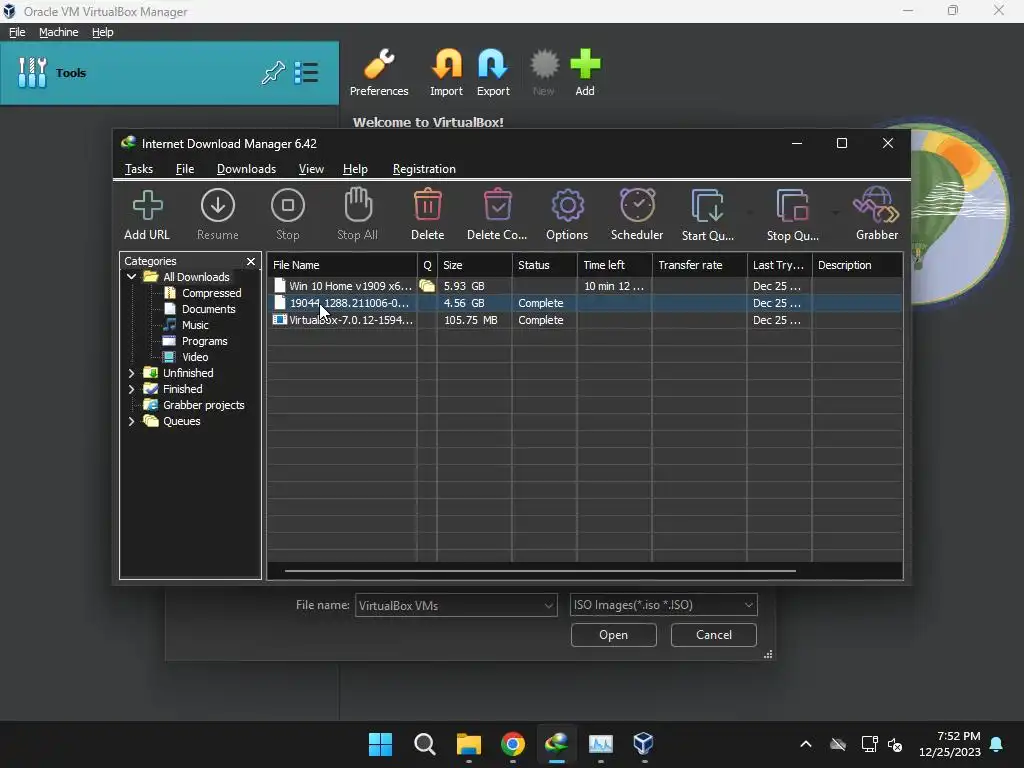
Task: Select the Video category
Action: tap(195, 357)
